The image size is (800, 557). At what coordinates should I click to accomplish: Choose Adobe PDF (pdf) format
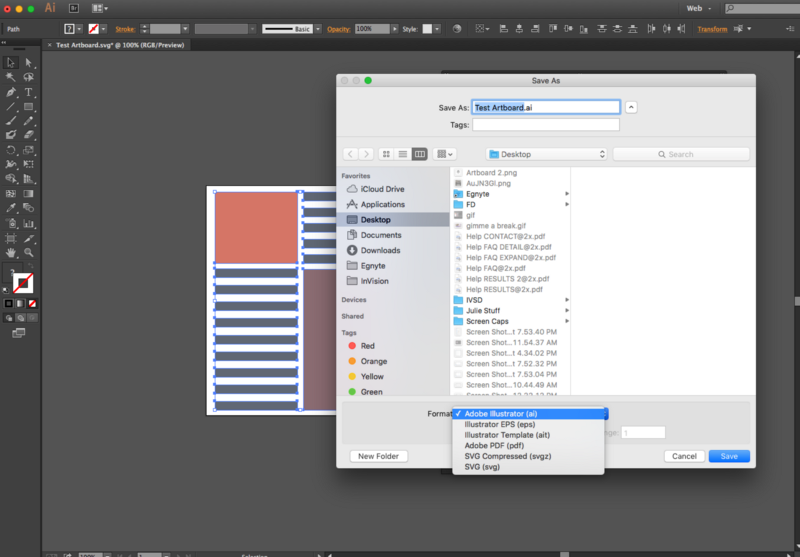tap(494, 446)
